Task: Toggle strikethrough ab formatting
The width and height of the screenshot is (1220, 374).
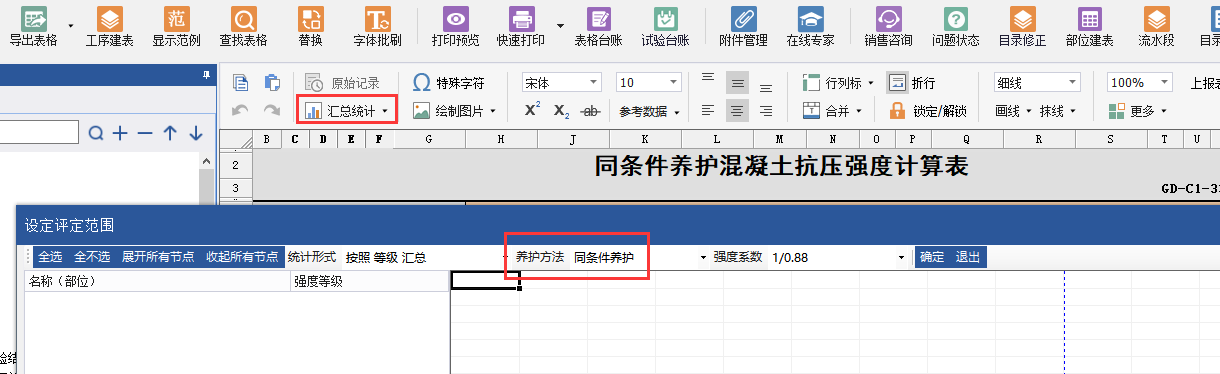Action: click(591, 111)
